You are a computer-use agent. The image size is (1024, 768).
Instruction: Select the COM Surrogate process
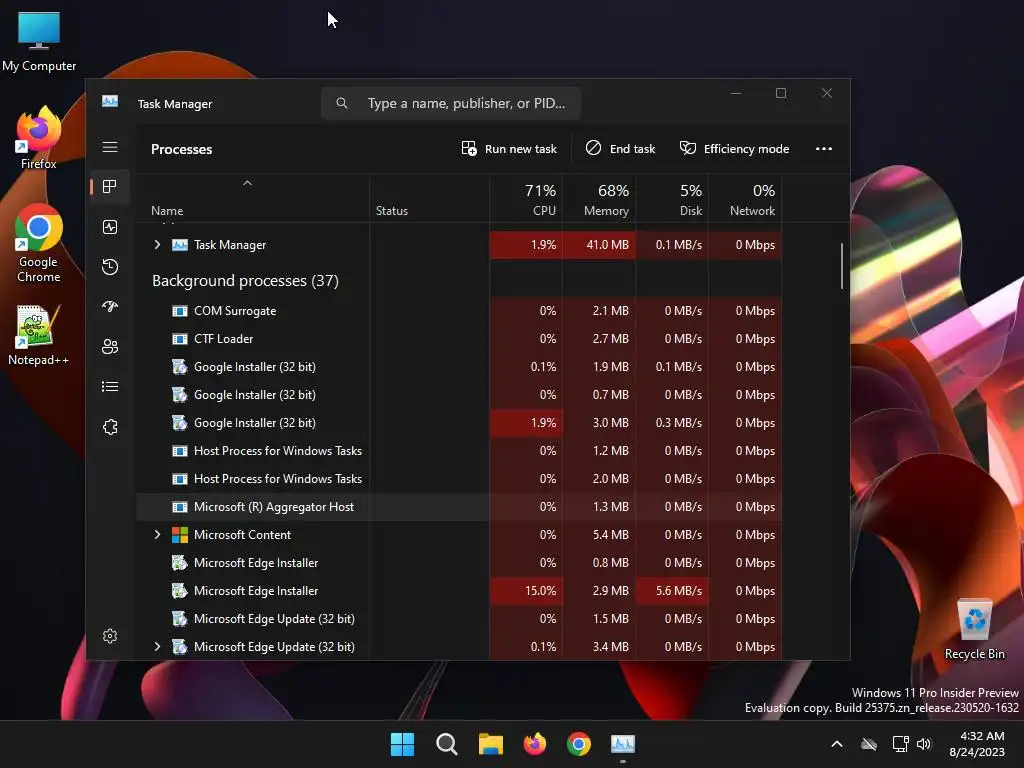[x=458, y=311]
